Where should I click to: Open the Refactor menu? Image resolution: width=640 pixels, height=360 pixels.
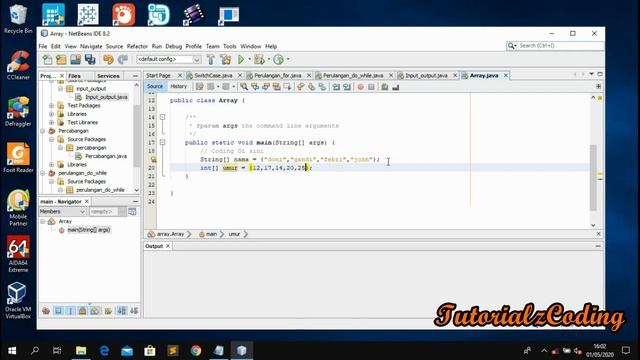coord(137,47)
